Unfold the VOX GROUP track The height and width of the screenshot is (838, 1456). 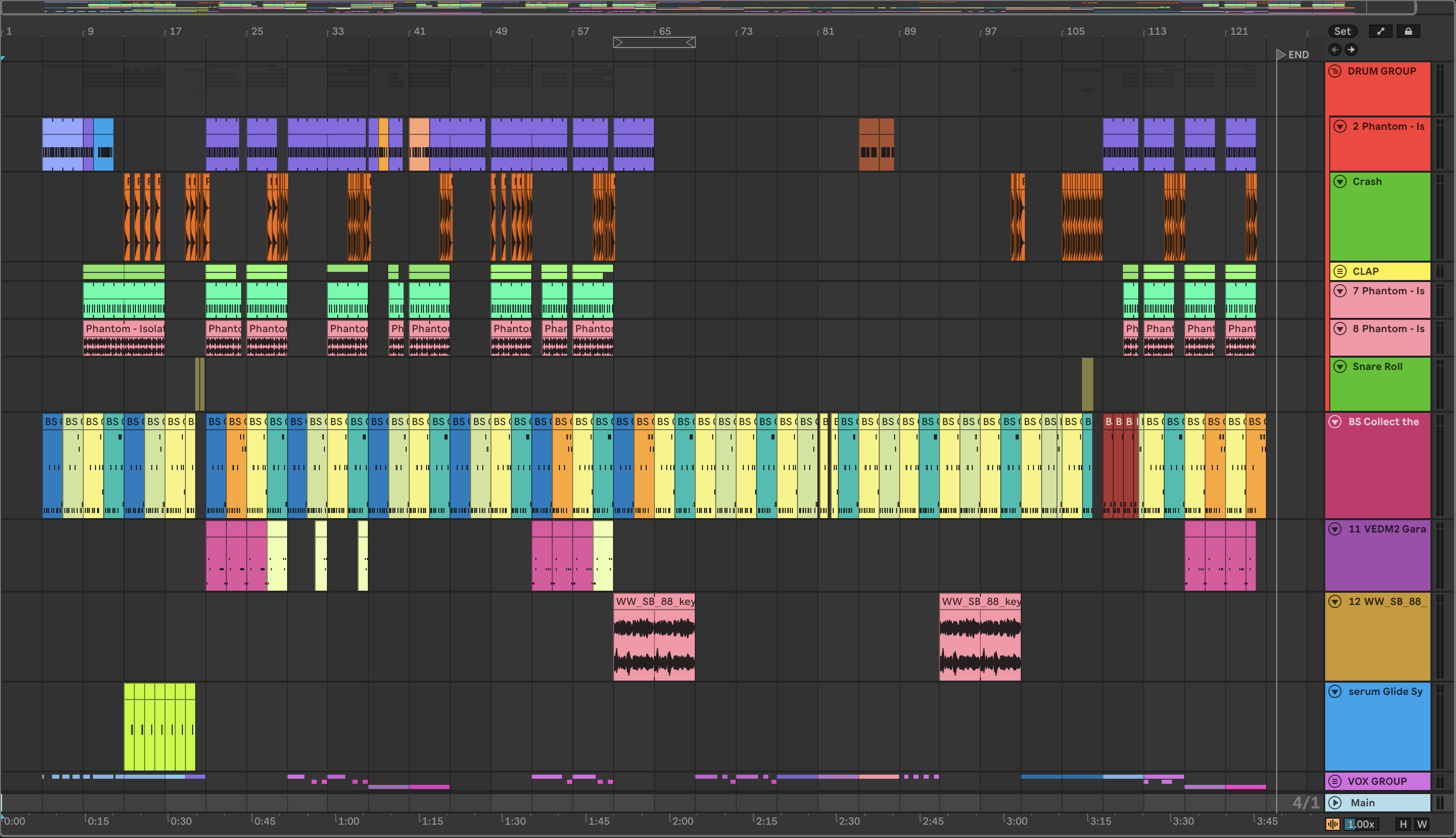1335,781
